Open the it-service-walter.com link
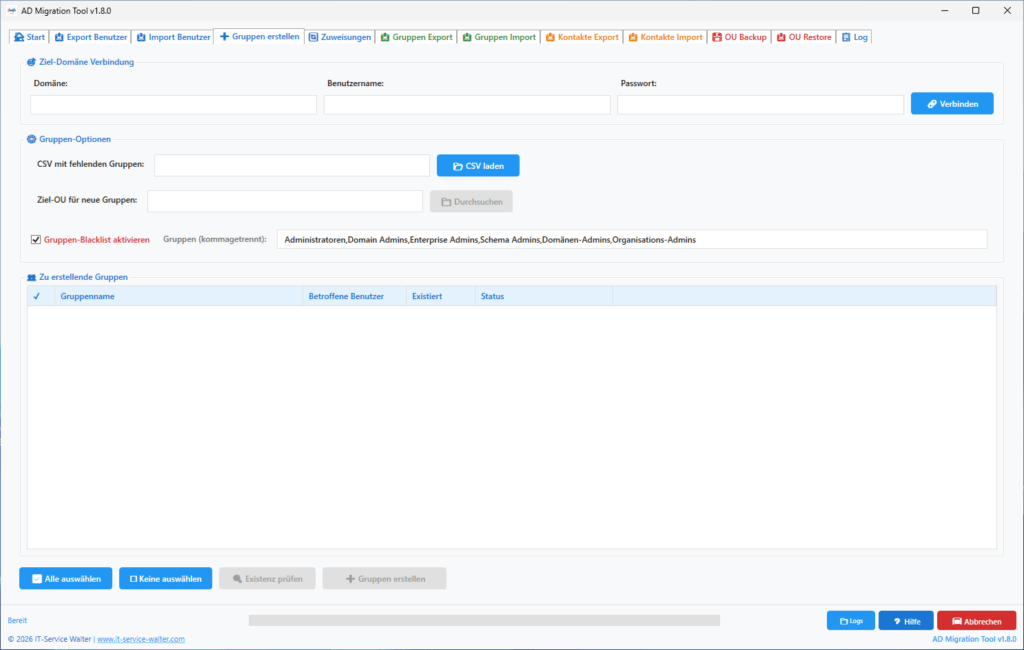1024x650 pixels. tap(140, 639)
